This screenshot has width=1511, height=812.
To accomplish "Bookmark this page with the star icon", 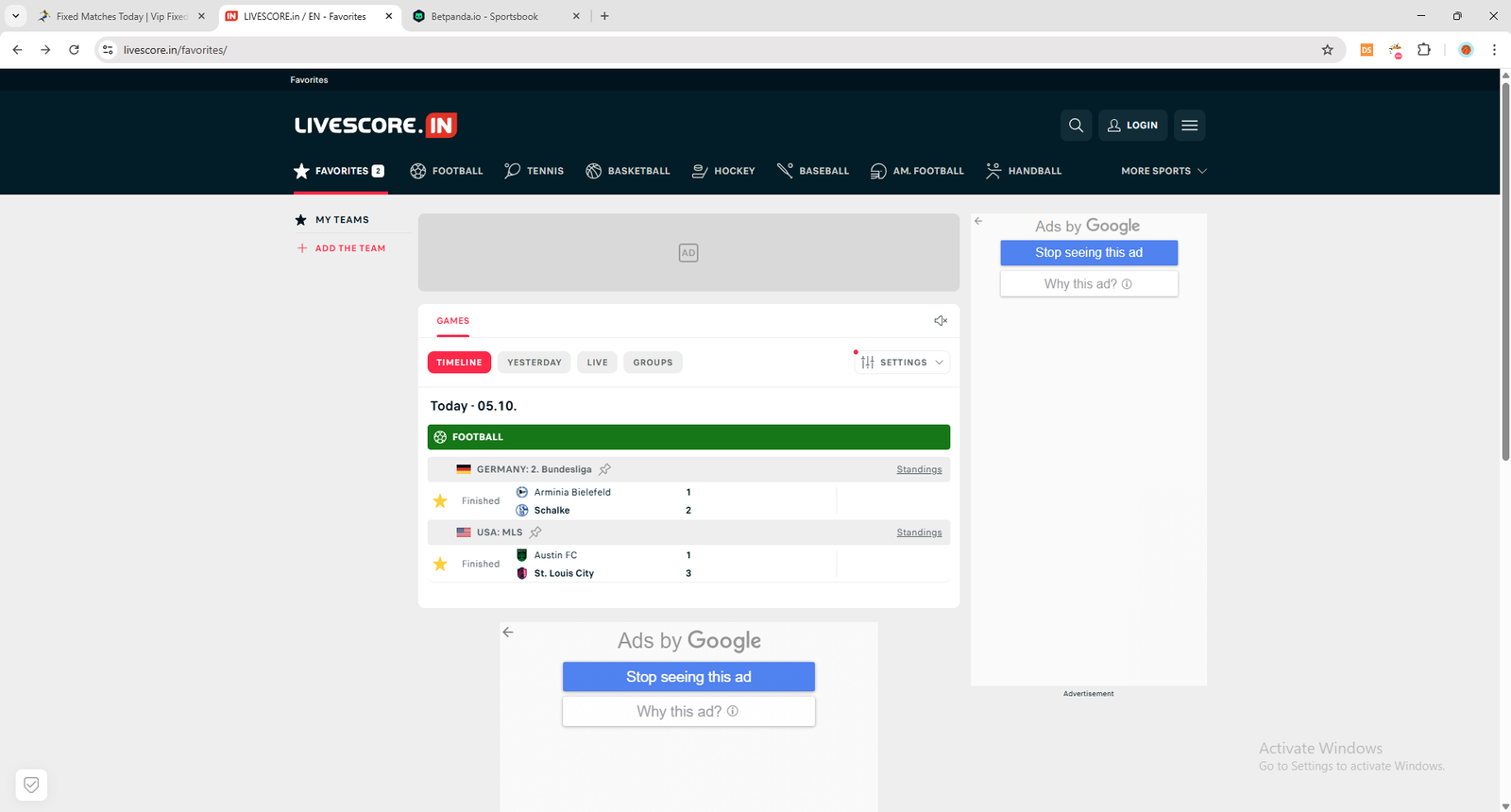I will (x=1327, y=50).
